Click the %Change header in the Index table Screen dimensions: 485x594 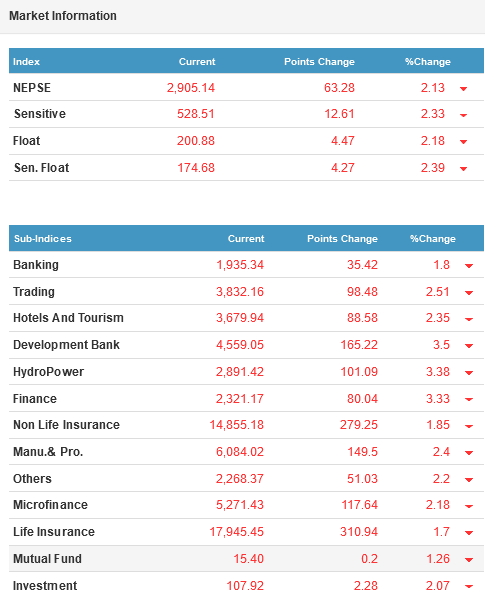[428, 61]
